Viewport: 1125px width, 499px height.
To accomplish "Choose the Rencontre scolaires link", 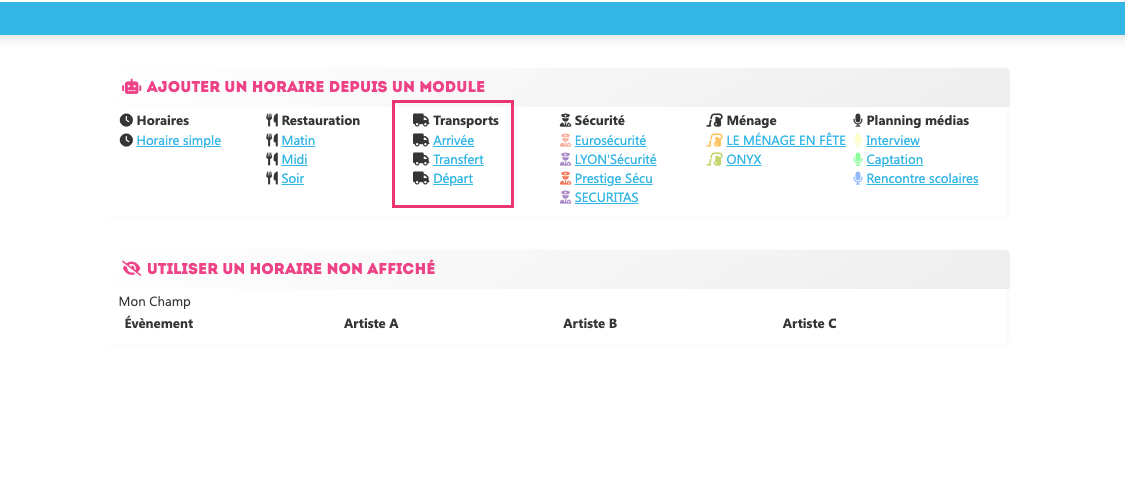I will click(922, 179).
